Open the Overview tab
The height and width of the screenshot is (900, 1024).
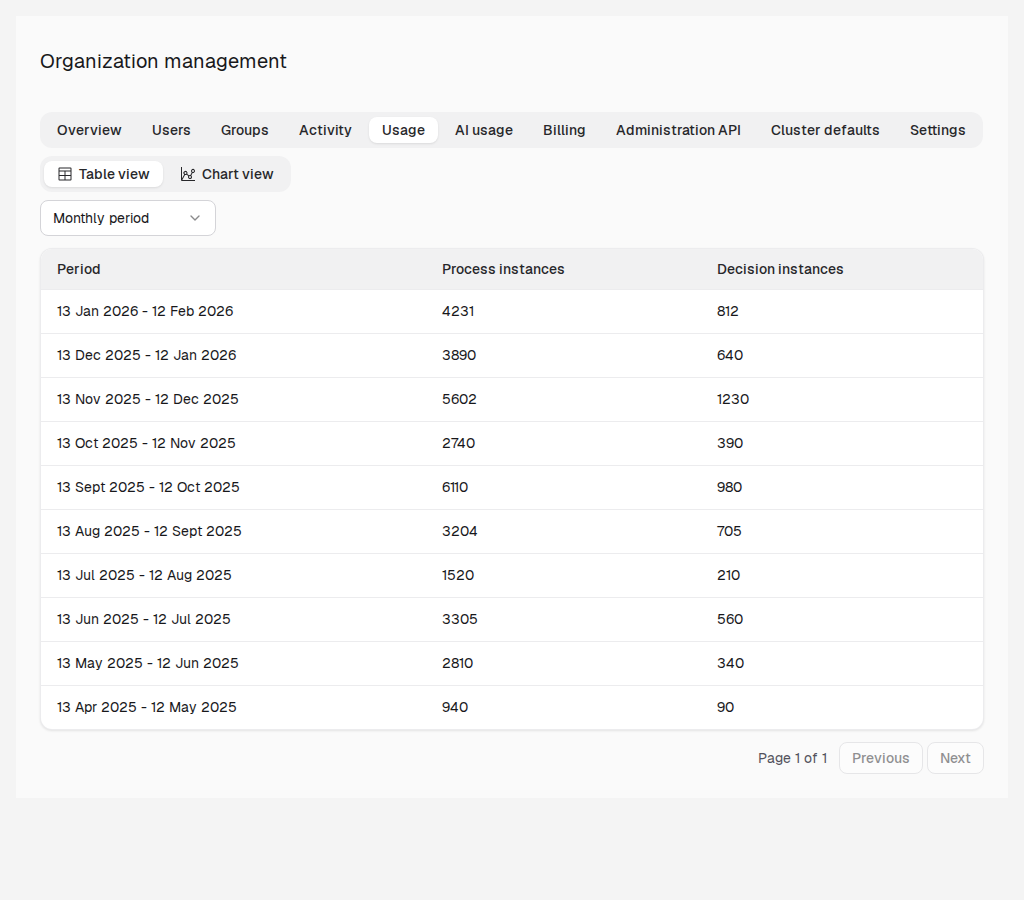89,130
